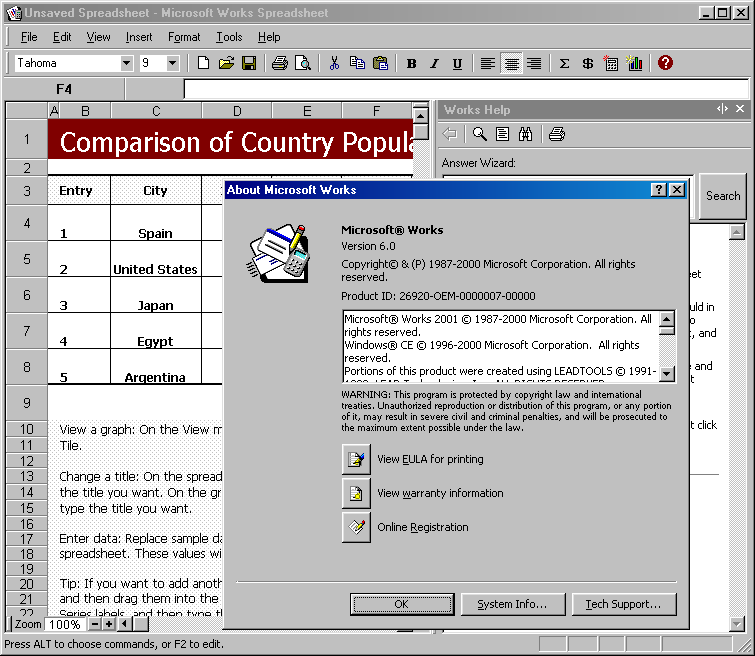Image resolution: width=755 pixels, height=656 pixels.
Task: Open Print Preview from the toolbar
Action: point(303,63)
